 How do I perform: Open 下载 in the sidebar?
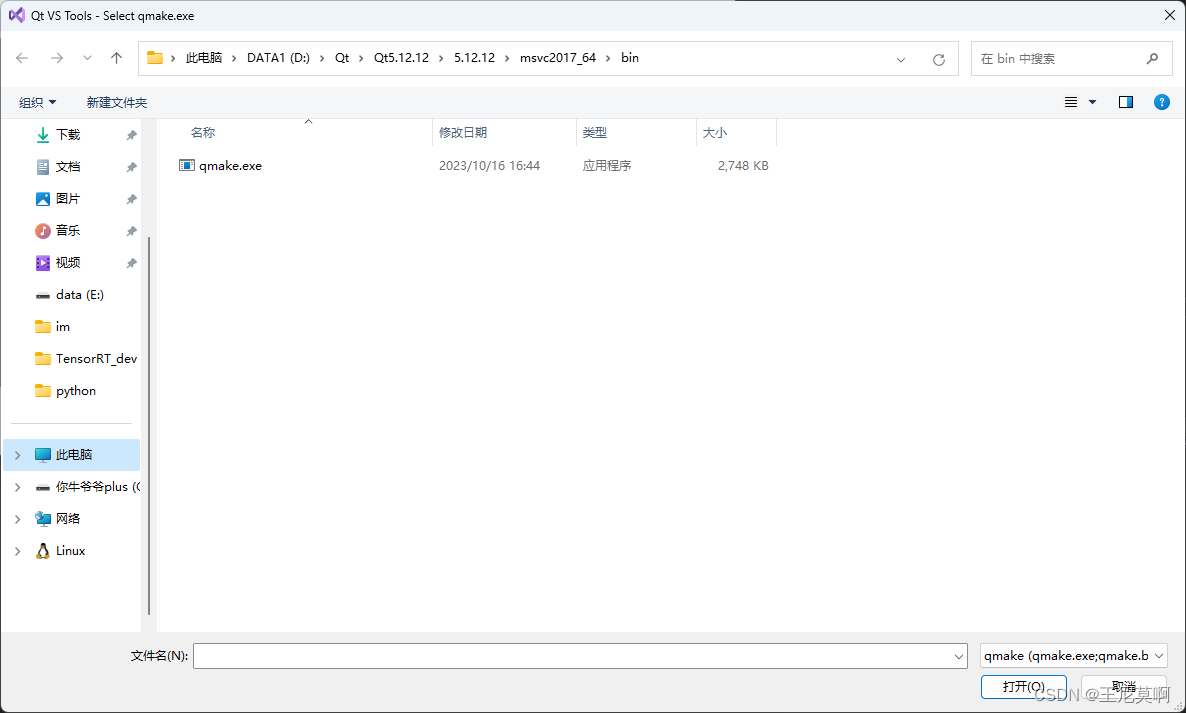coord(68,135)
